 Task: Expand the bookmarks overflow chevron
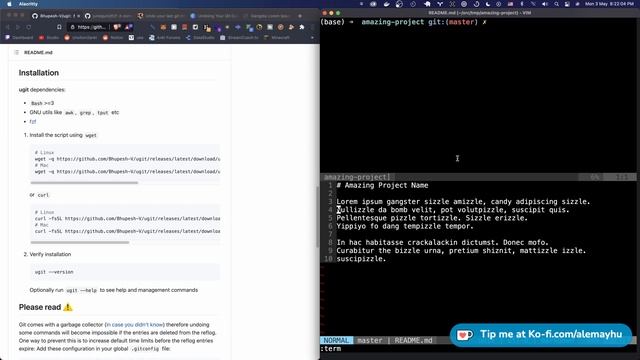tap(312, 38)
